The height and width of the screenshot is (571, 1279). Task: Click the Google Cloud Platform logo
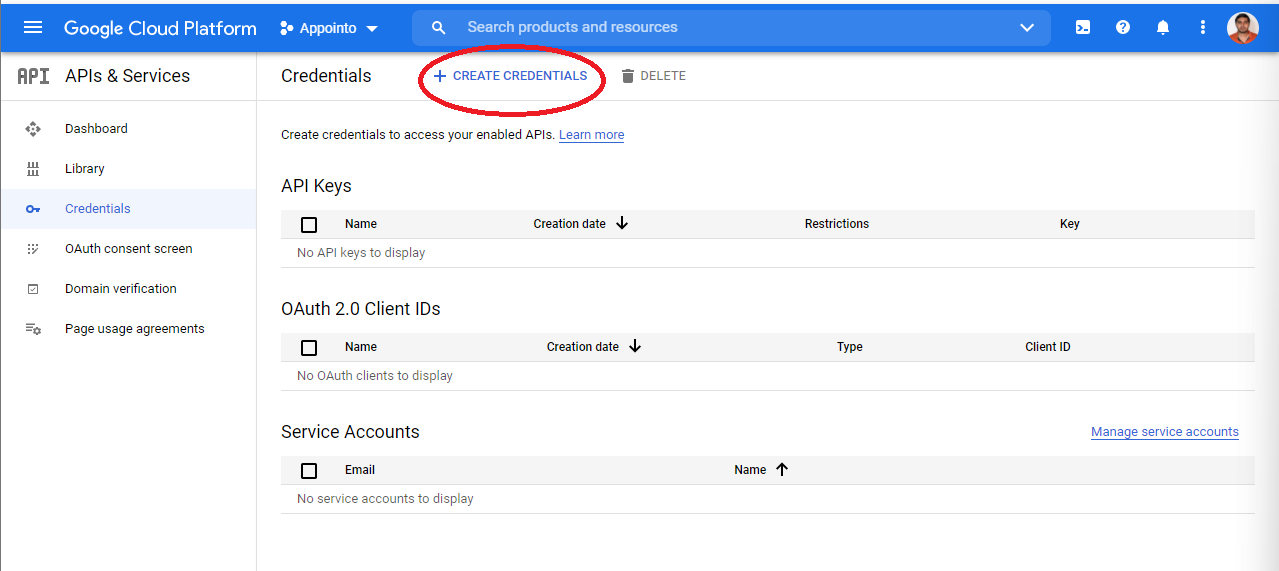click(160, 28)
